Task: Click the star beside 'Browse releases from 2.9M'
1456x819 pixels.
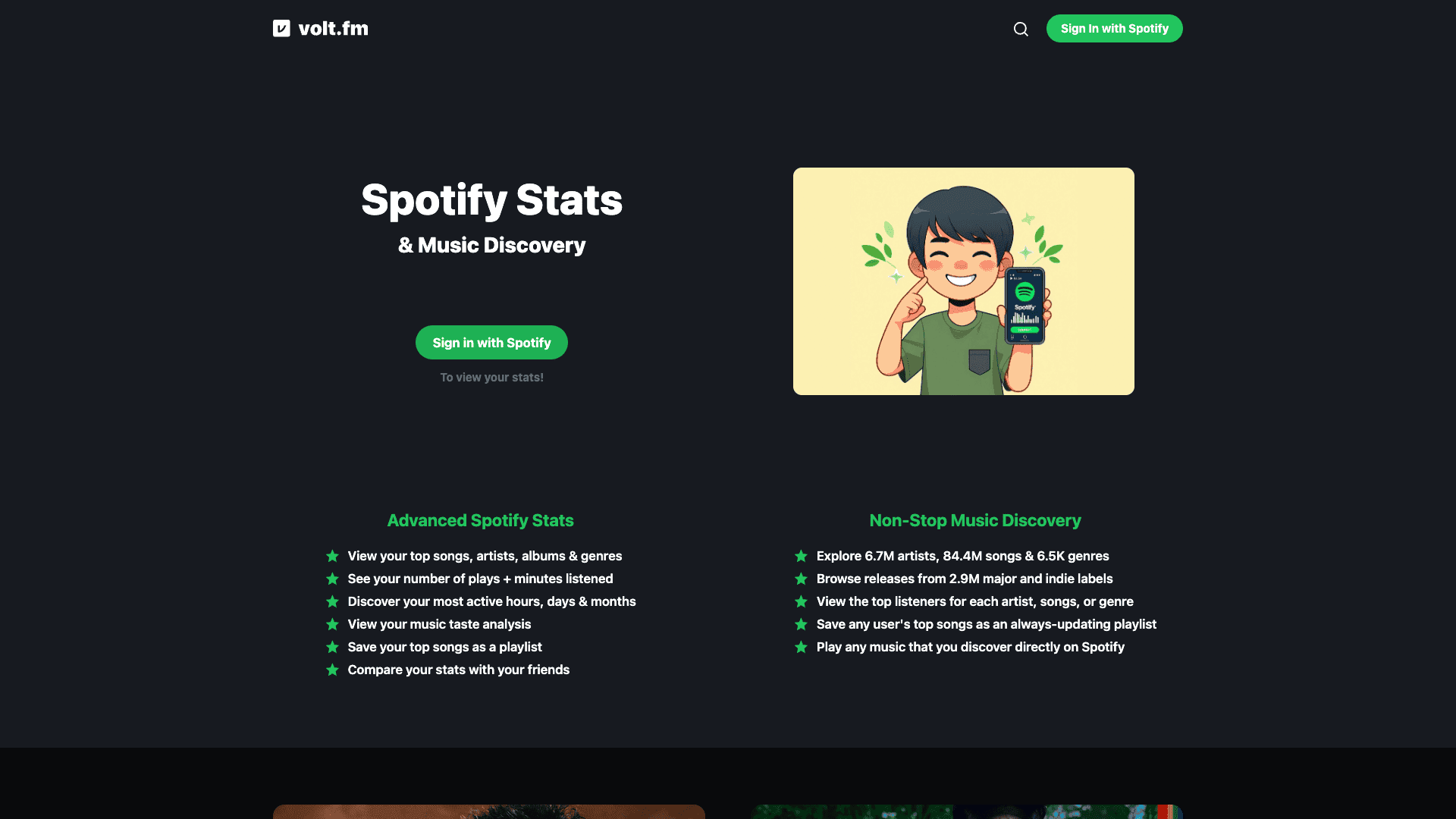Action: 801,579
